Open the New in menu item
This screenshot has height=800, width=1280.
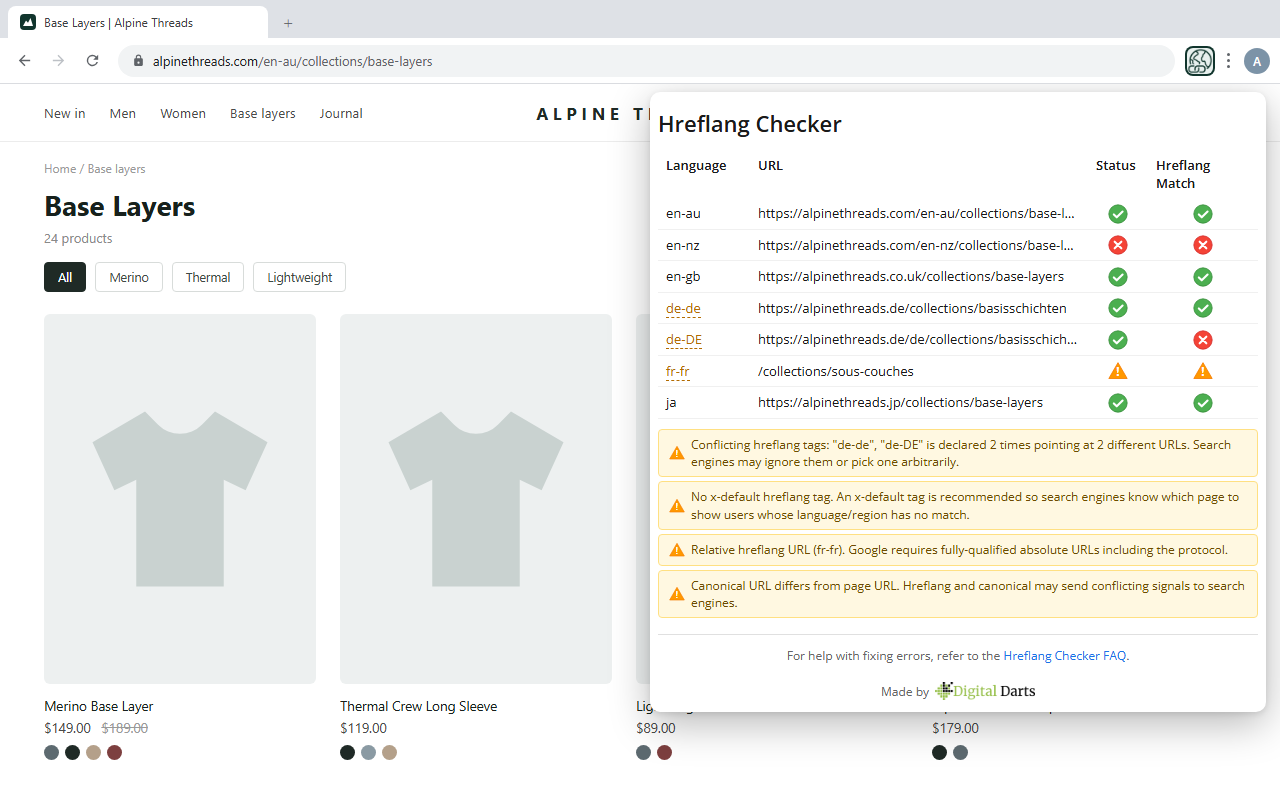click(x=65, y=114)
